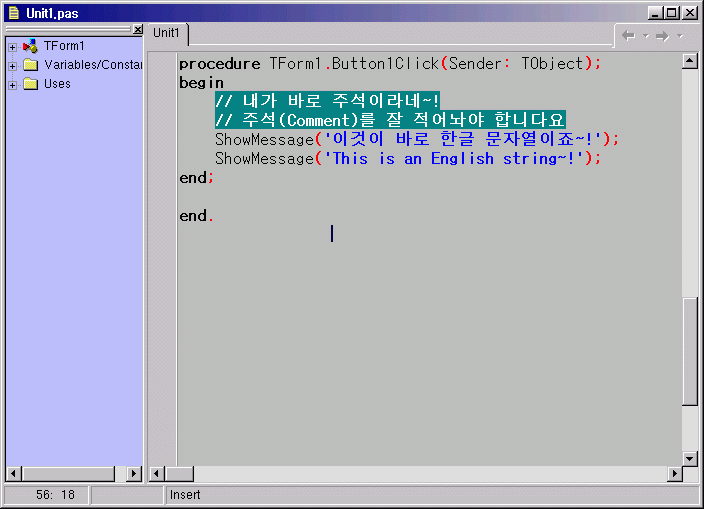The height and width of the screenshot is (509, 704).
Task: Select the TForm1 class icon
Action: (30, 46)
